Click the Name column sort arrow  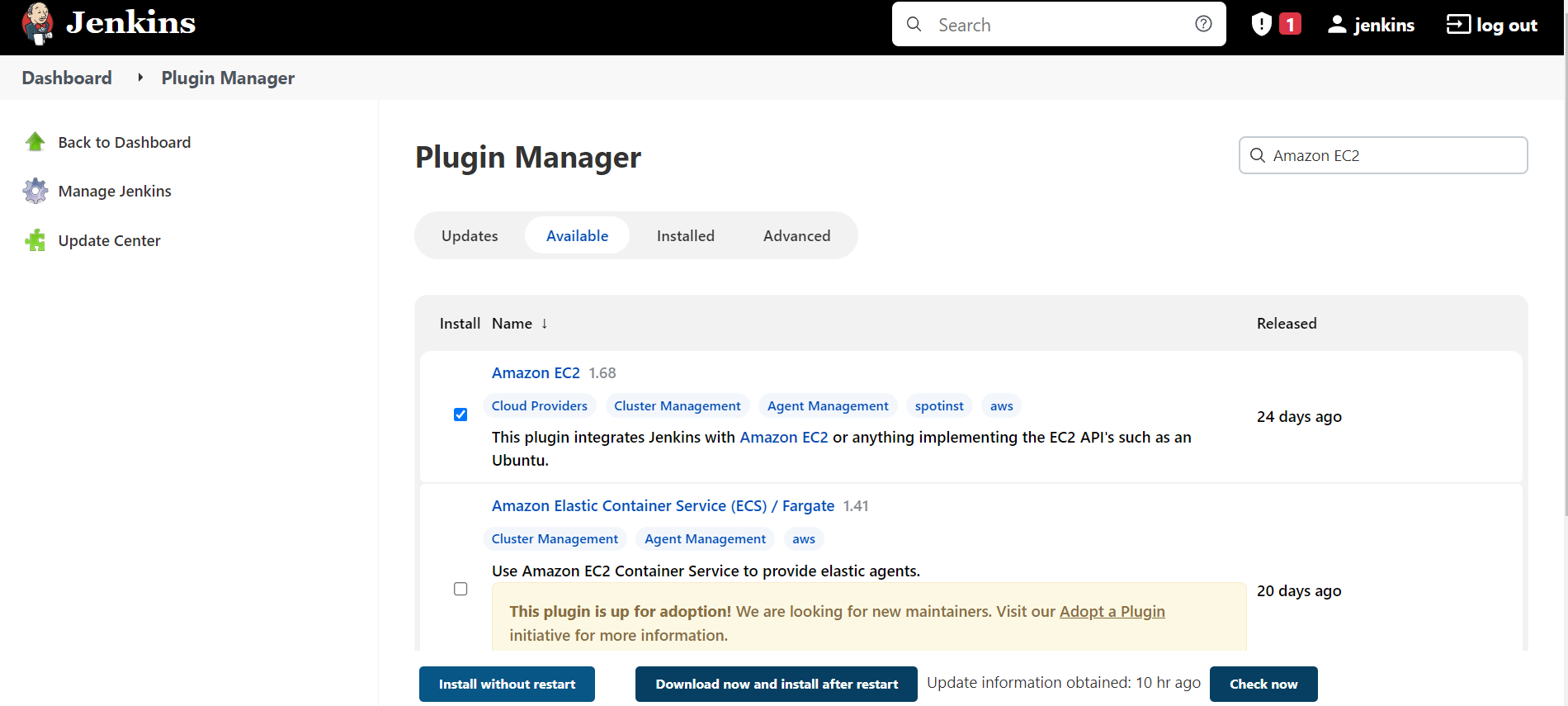tap(545, 324)
